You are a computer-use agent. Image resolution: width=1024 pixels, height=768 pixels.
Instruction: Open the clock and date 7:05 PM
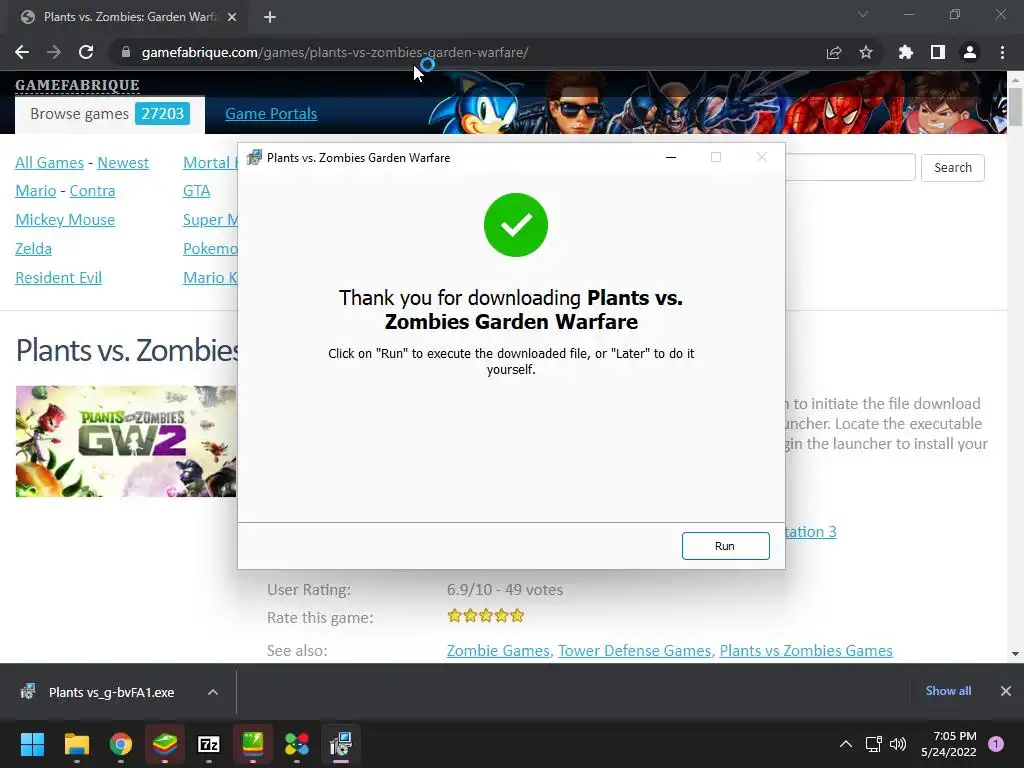[948, 744]
